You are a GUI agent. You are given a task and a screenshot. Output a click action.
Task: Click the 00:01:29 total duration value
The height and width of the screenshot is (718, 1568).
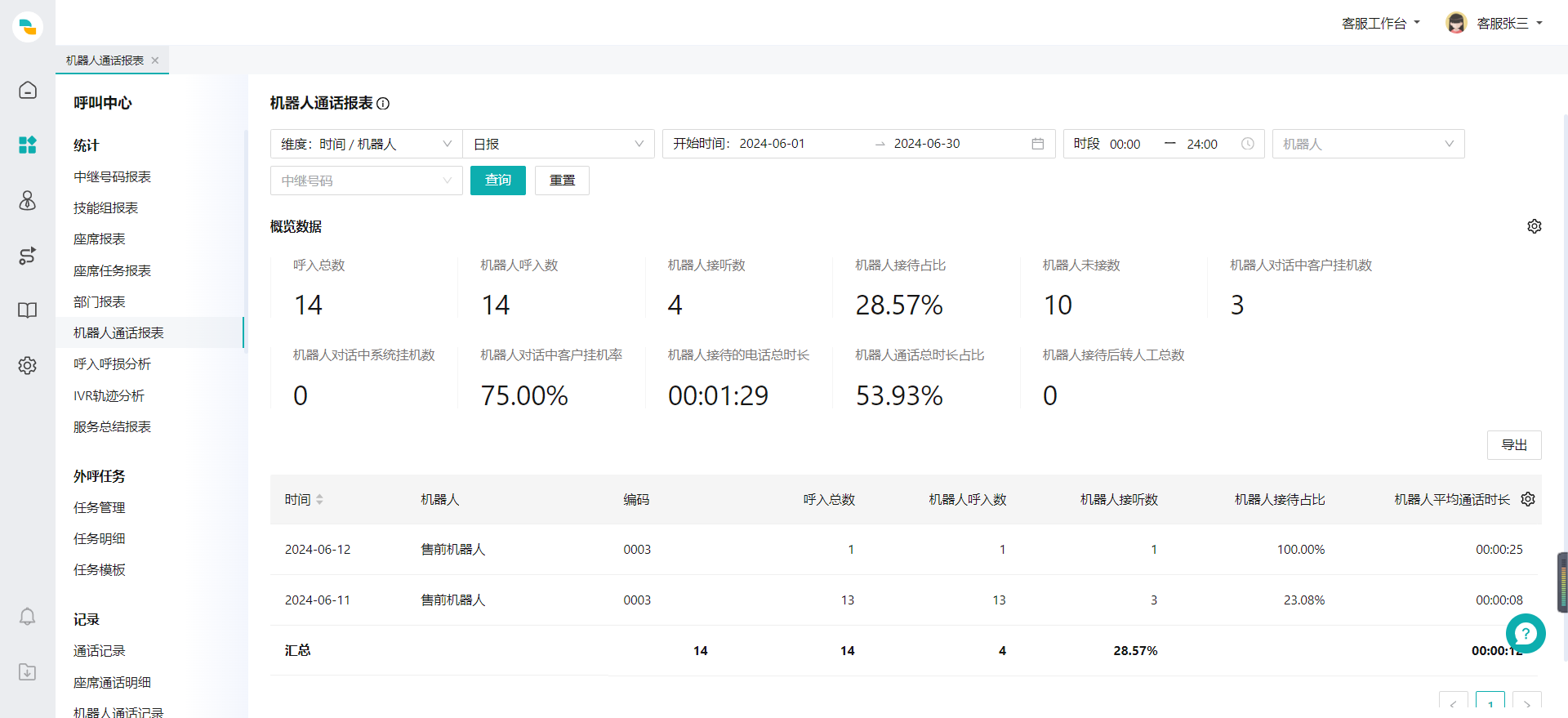pyautogui.click(x=719, y=396)
